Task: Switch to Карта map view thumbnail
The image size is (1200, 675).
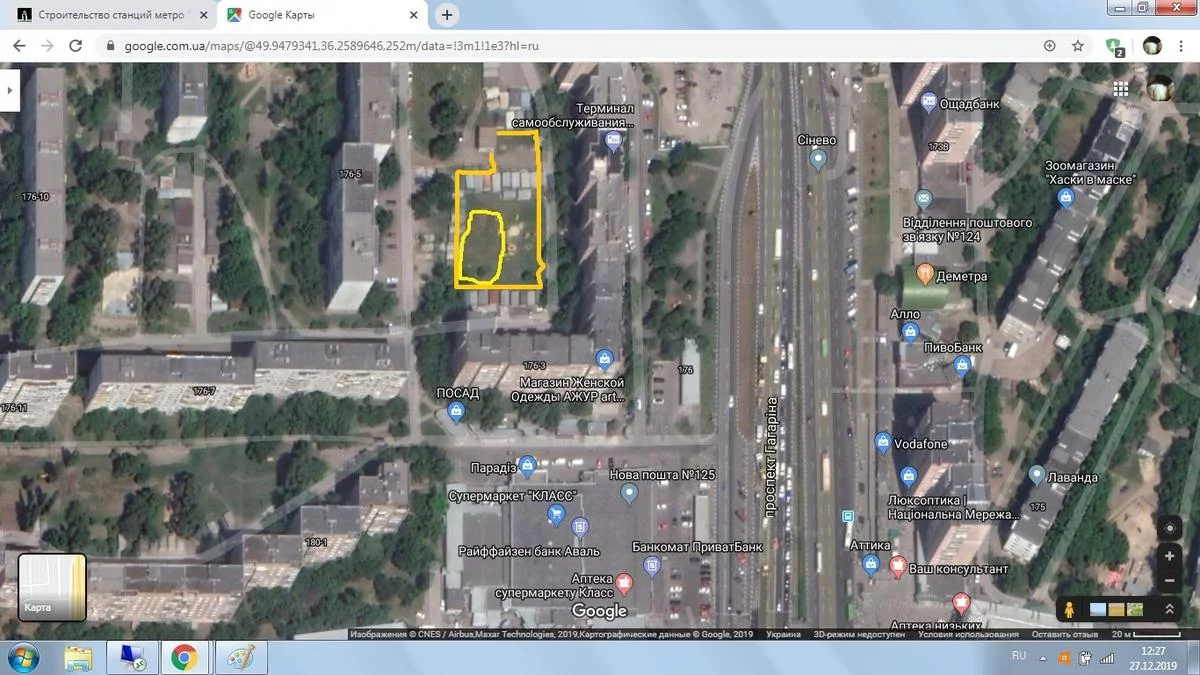Action: click(x=52, y=588)
